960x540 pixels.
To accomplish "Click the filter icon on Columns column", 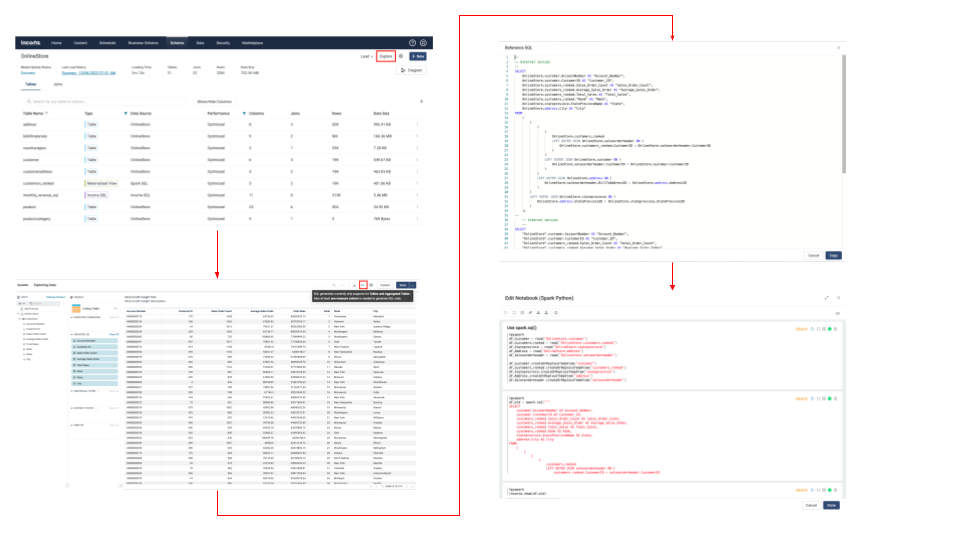I will [x=244, y=113].
